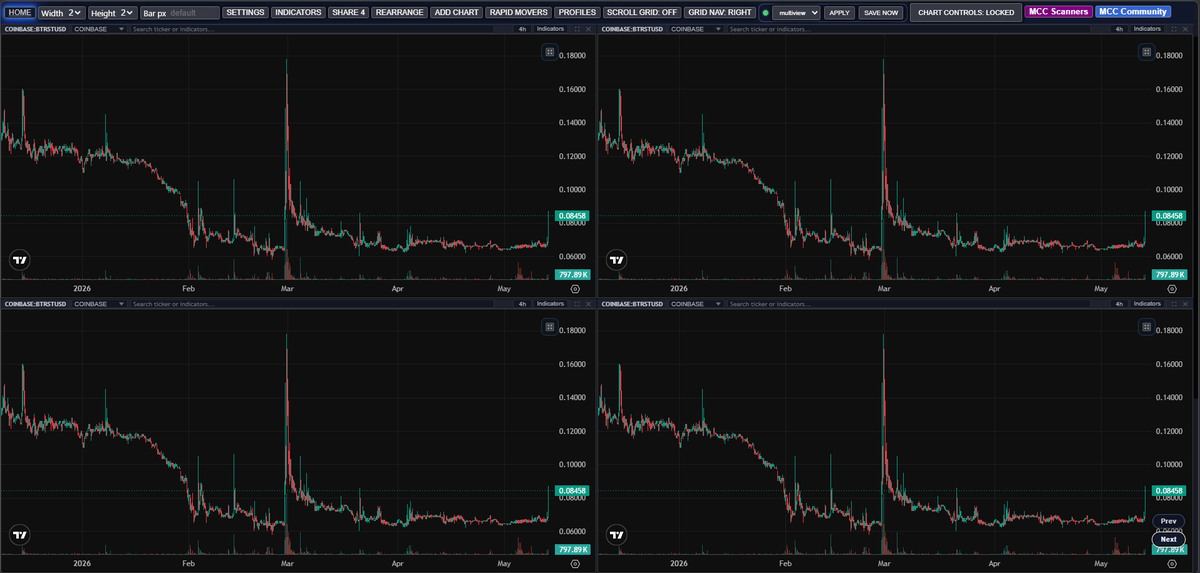Open the SETTINGS menu
This screenshot has width=1200, height=573.
pos(245,13)
